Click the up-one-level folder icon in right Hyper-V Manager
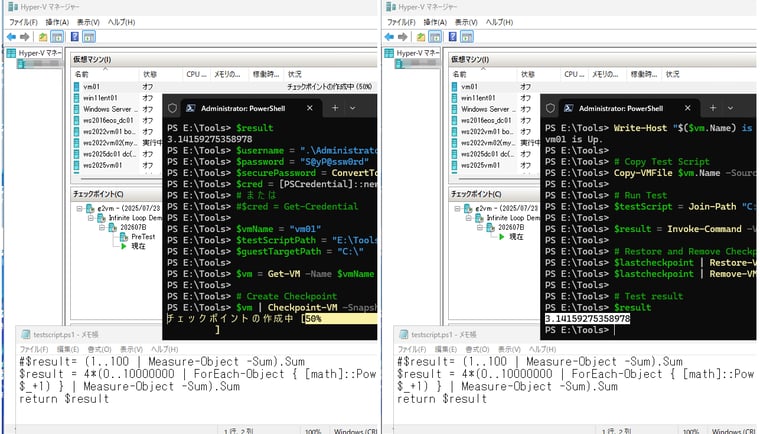The image size is (760, 434). (421, 36)
